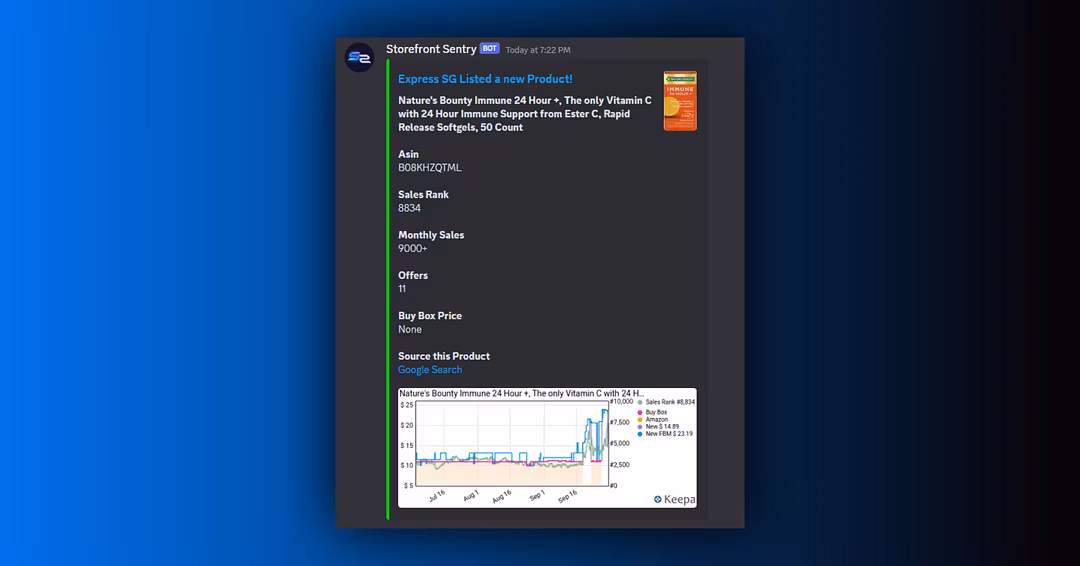
Task: Open the Keepa price history chart image
Action: click(510, 447)
